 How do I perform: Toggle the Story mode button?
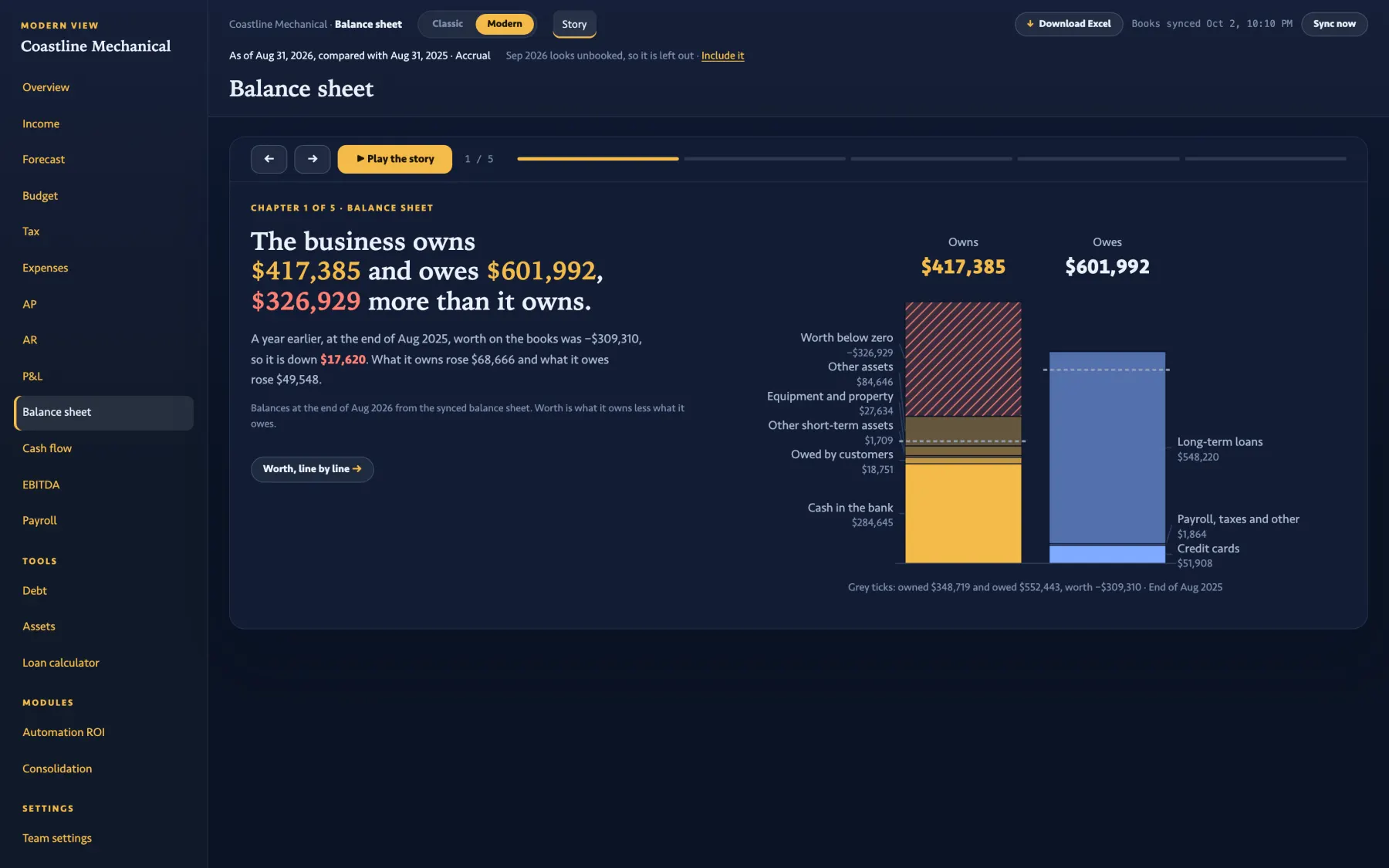(x=574, y=25)
